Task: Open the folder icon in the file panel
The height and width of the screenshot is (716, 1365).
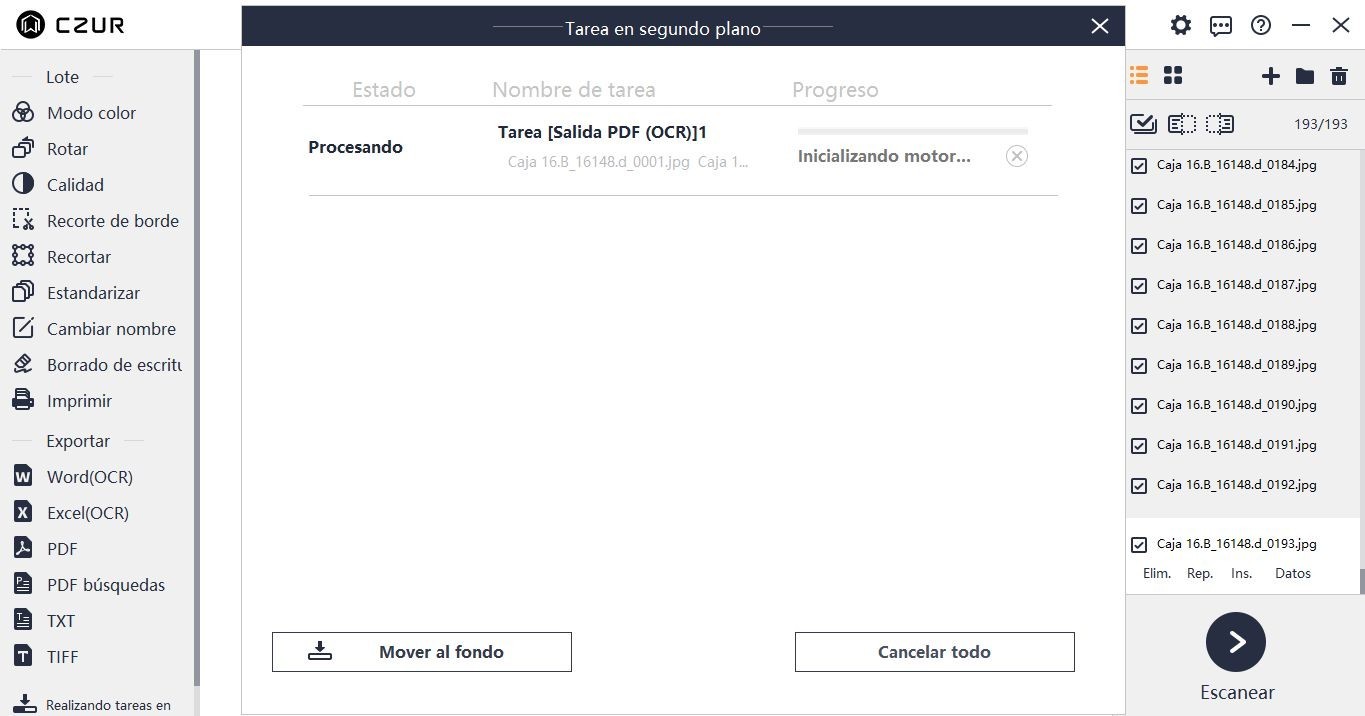Action: point(1304,76)
